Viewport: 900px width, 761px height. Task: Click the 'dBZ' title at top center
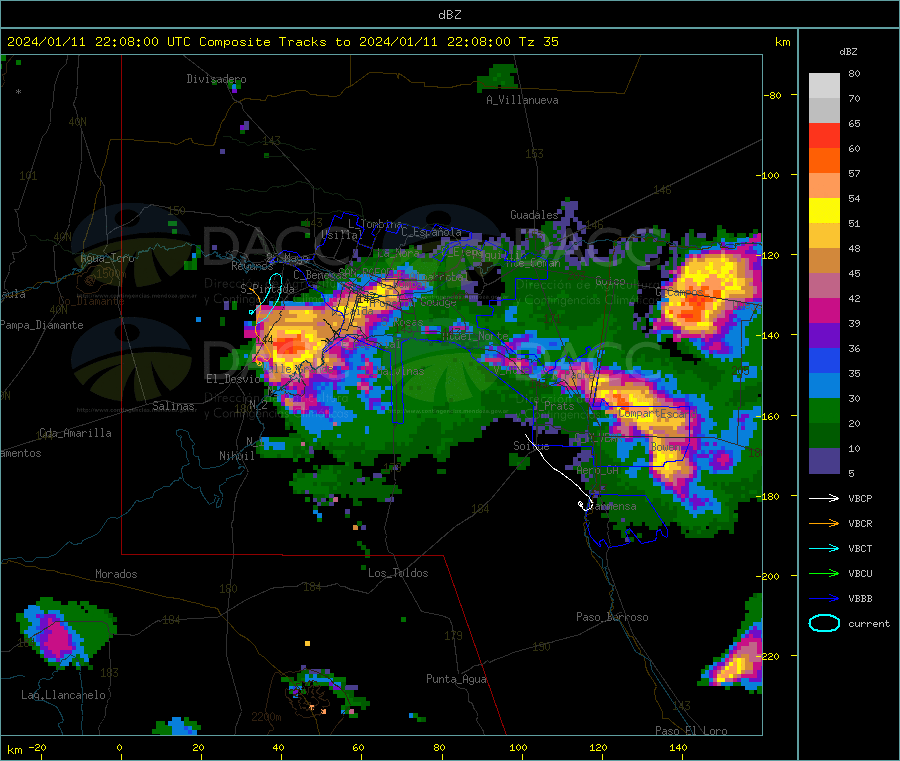click(449, 15)
